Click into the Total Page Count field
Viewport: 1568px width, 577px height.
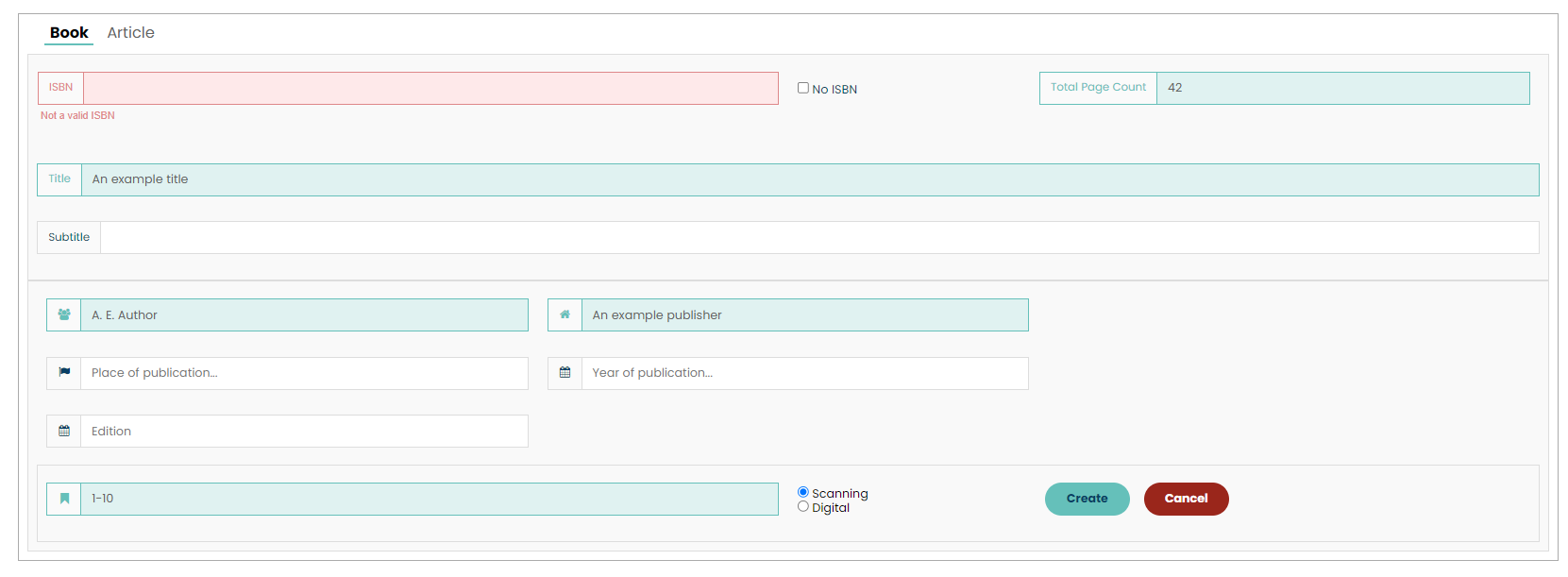(x=1341, y=89)
